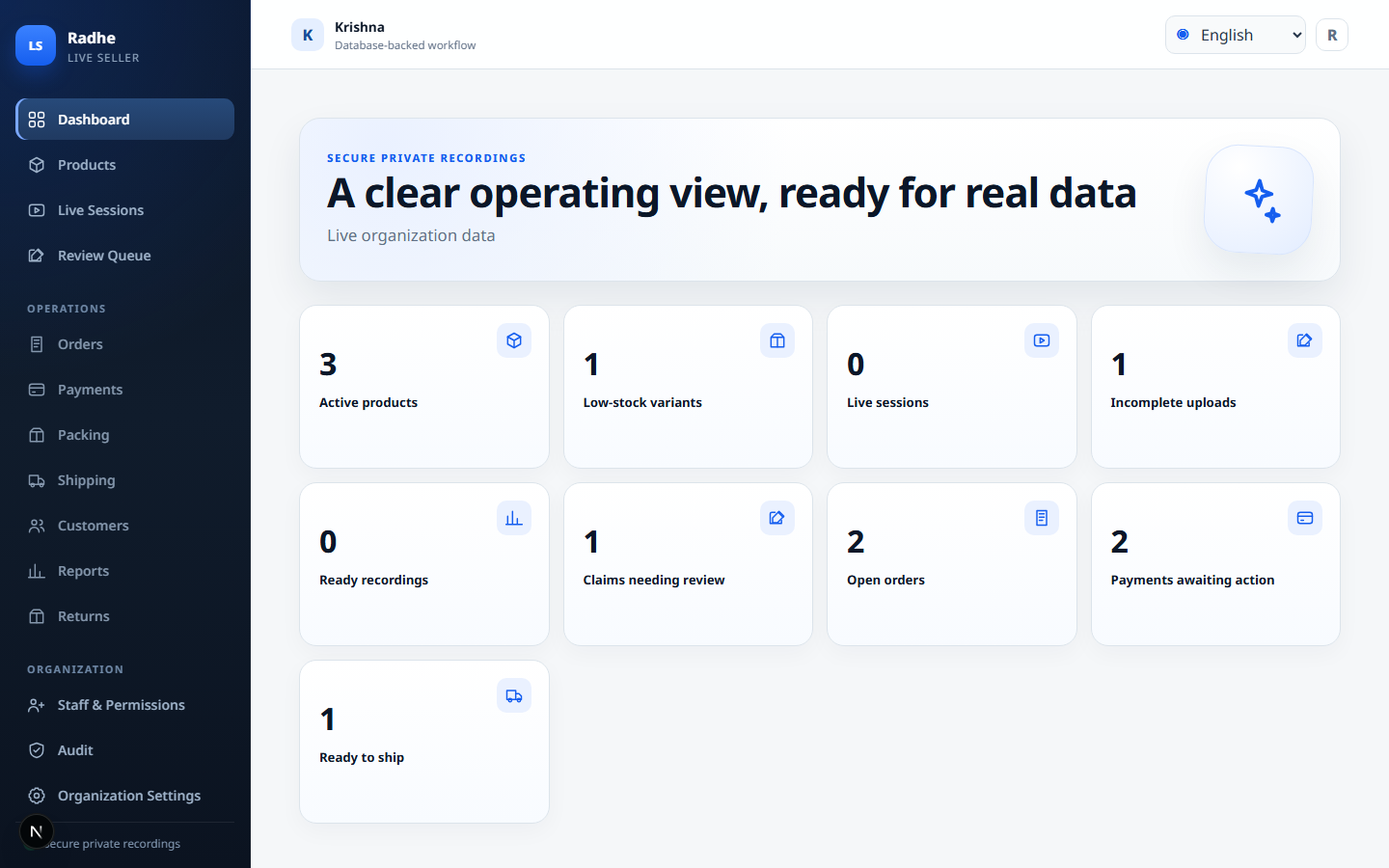Click the bar chart icon on Ready recordings card
This screenshot has width=1389, height=868.
[514, 518]
